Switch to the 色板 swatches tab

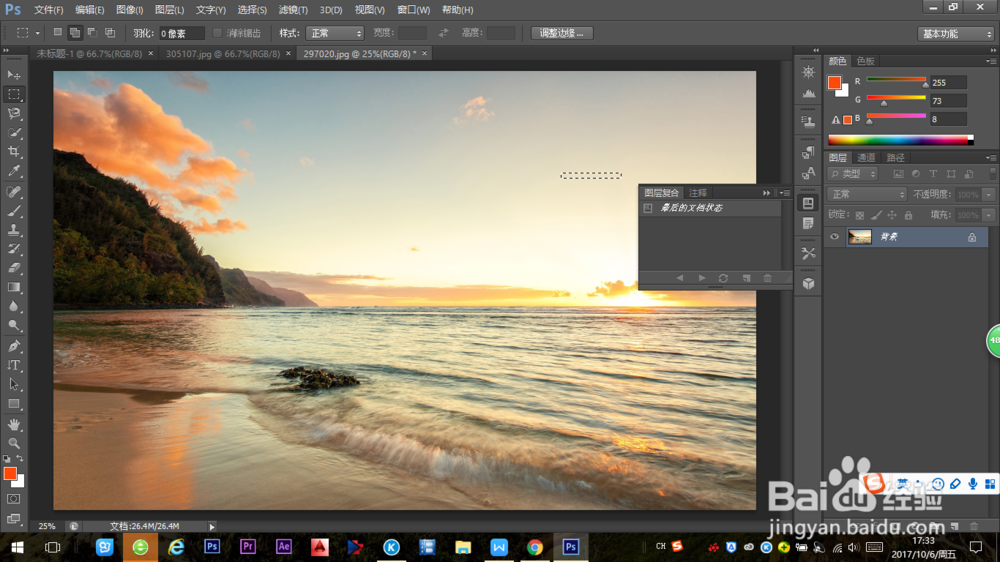click(x=865, y=61)
